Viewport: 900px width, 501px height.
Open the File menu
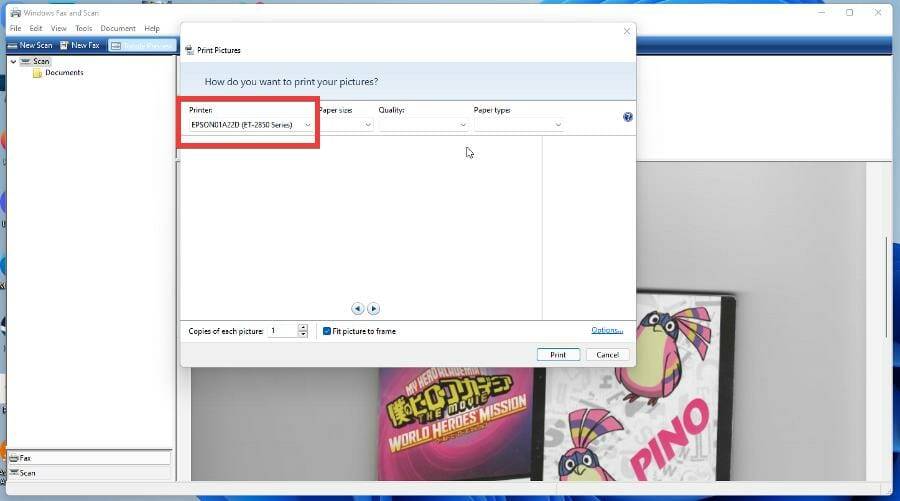(x=15, y=28)
